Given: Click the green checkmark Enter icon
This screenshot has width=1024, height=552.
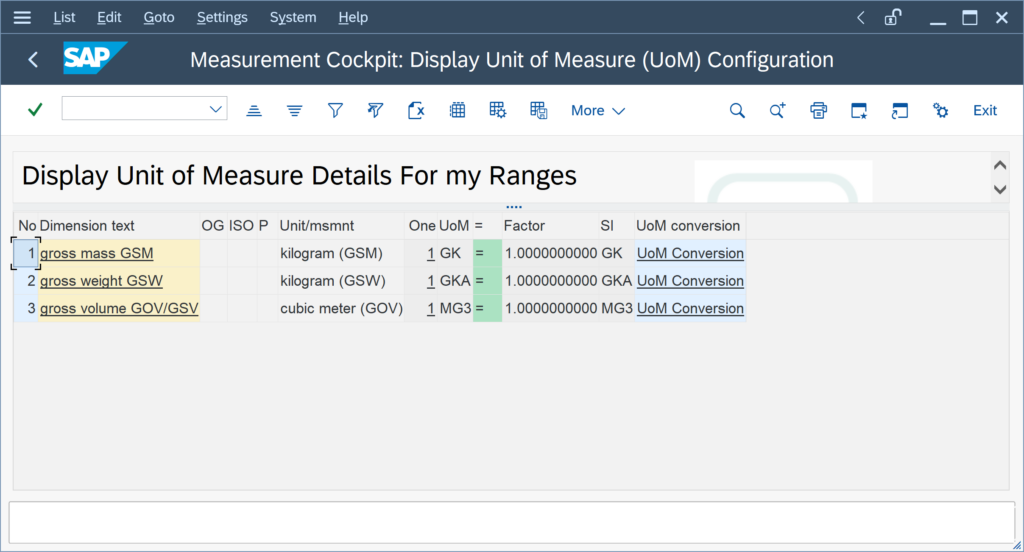Looking at the screenshot, I should (35, 110).
